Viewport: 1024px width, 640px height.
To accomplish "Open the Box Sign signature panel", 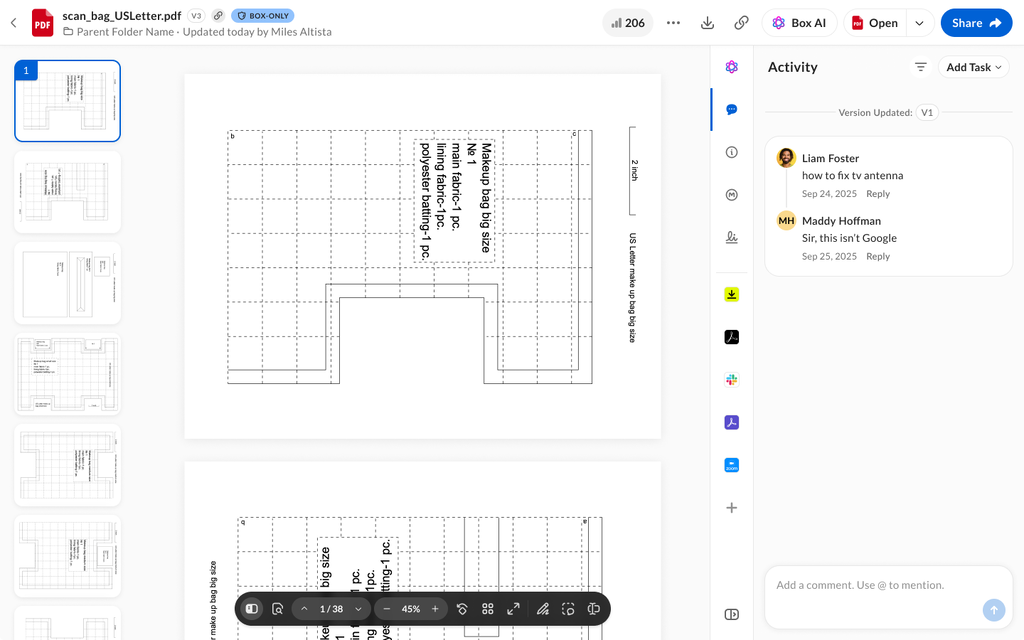I will (731, 237).
